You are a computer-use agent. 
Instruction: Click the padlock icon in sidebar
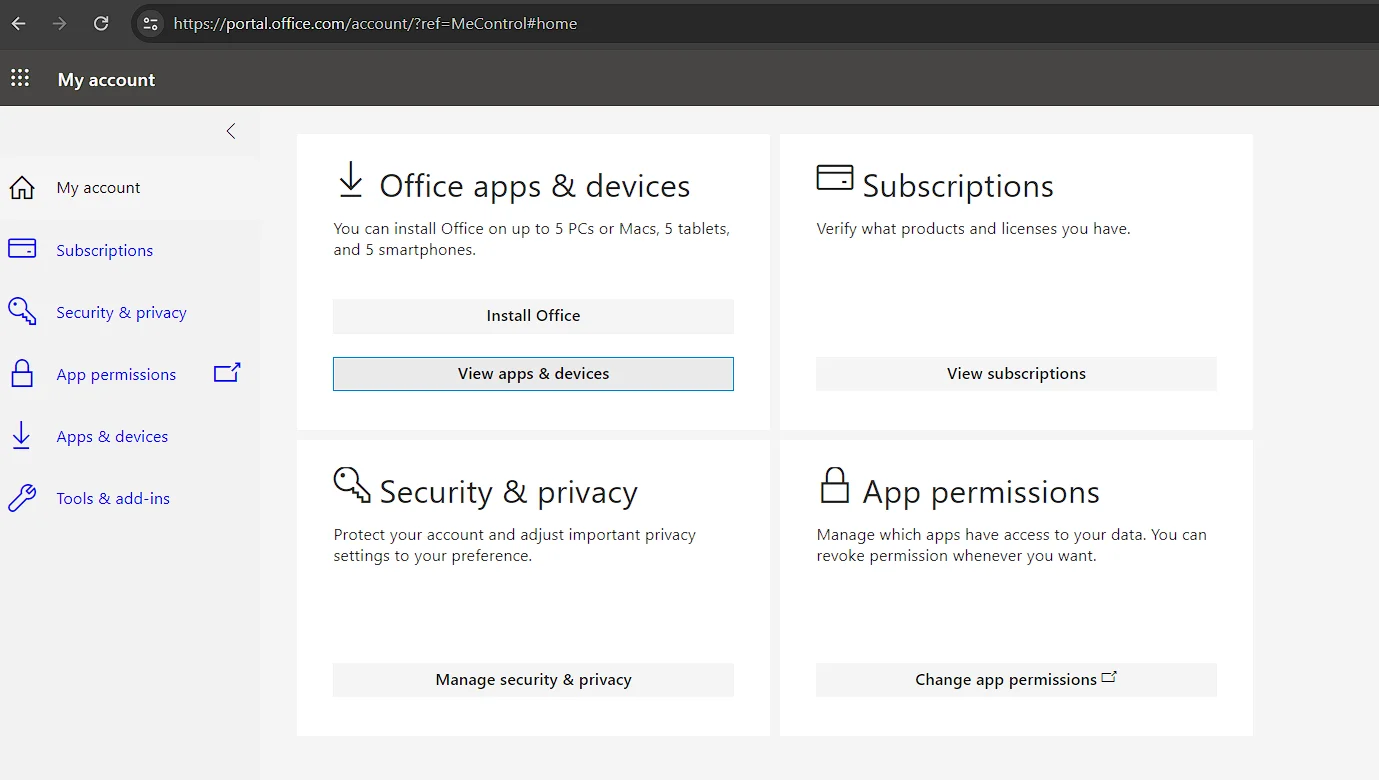coord(22,374)
